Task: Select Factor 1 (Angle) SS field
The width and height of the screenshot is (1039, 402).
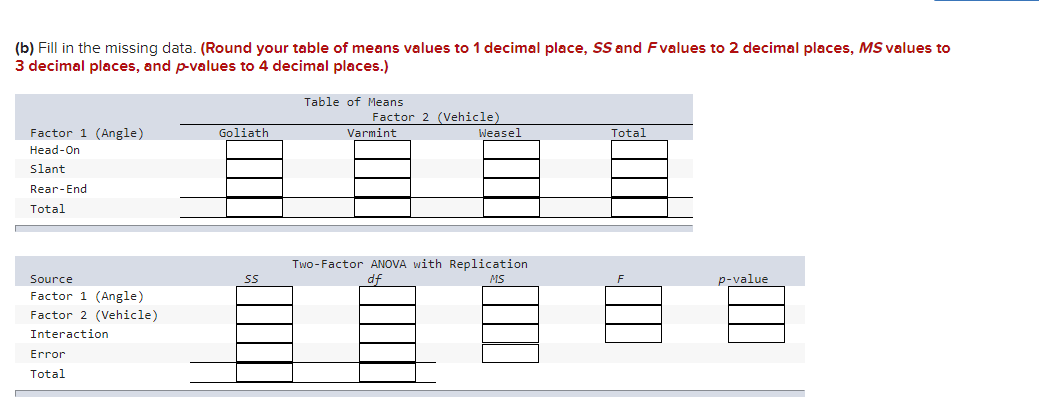Action: pyautogui.click(x=264, y=295)
